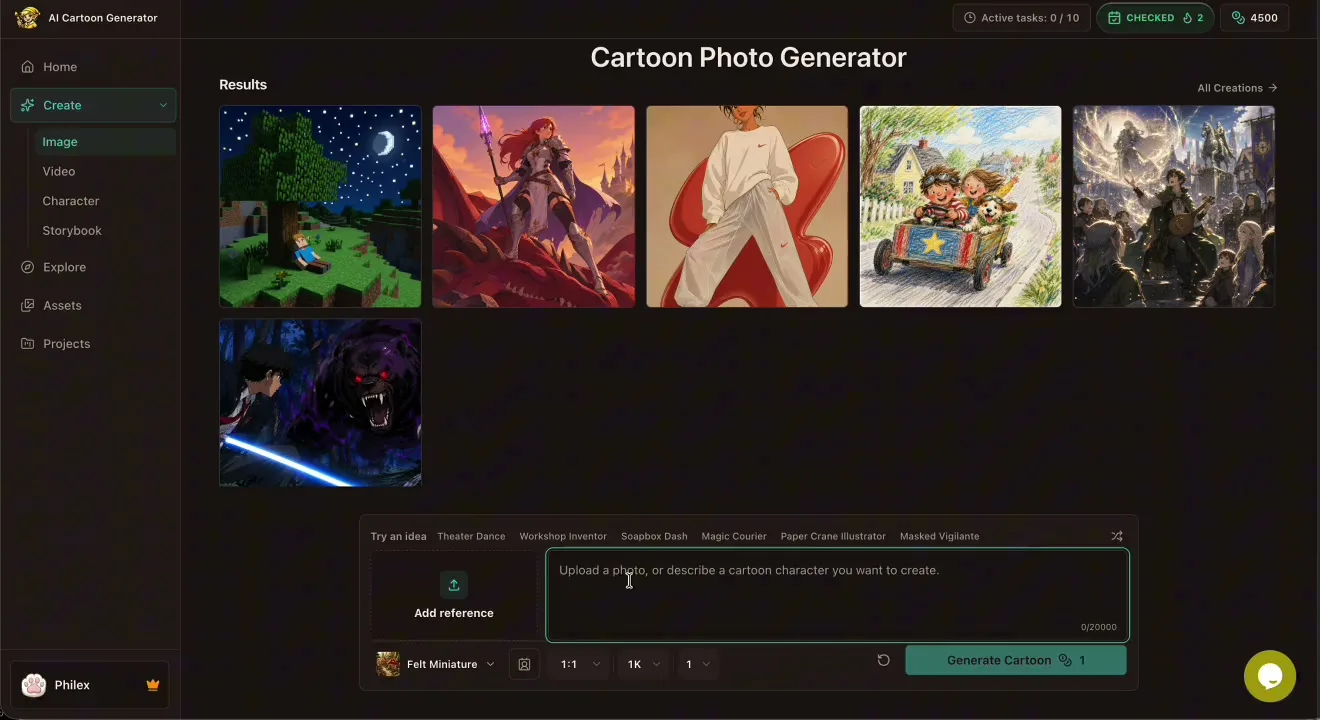Click the shuffle ideas icon
Screen dimensions: 1320x720
pos(1117,536)
